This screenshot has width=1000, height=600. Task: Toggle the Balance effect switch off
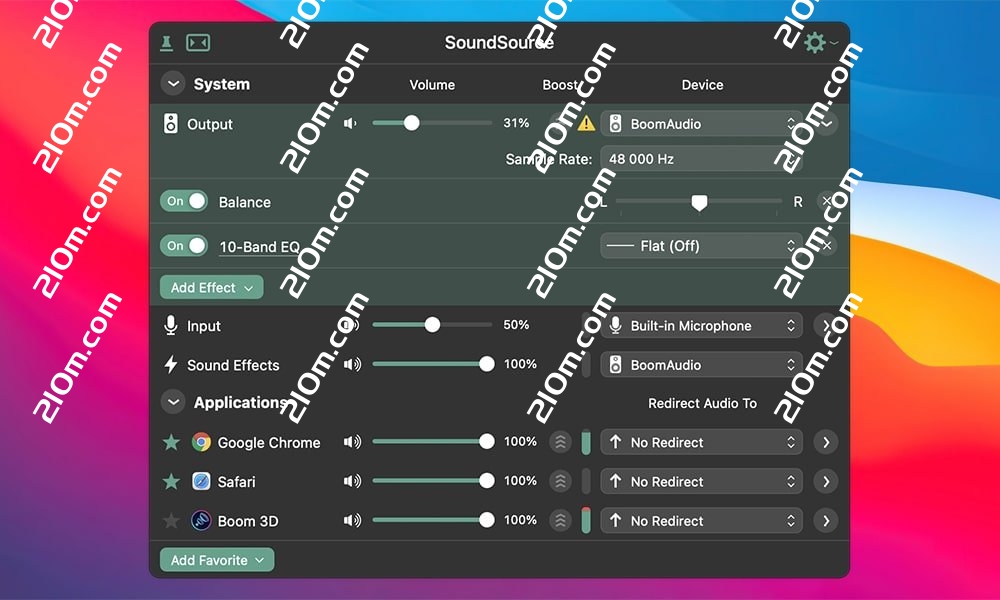[184, 202]
